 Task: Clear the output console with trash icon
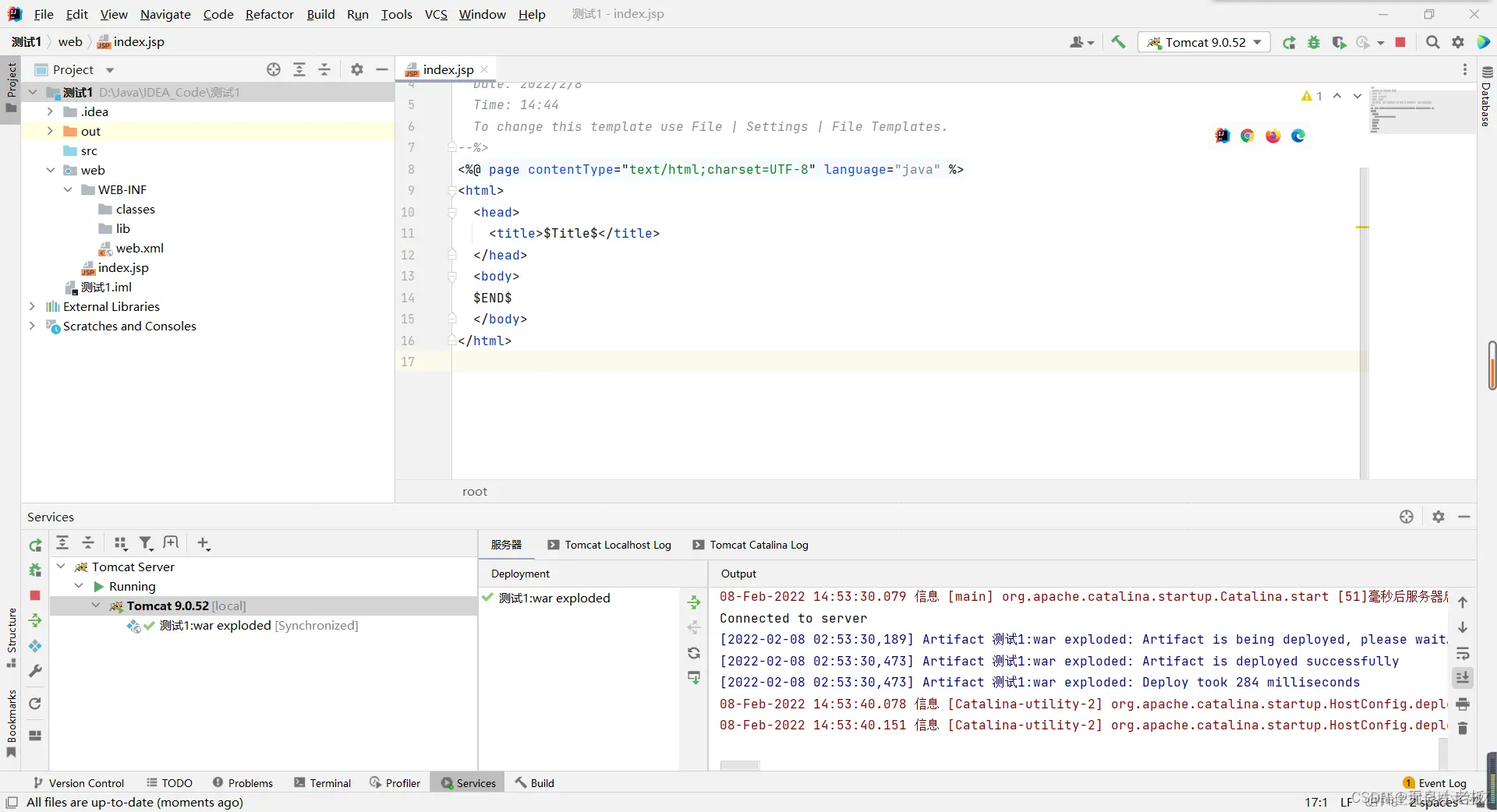[x=1463, y=728]
